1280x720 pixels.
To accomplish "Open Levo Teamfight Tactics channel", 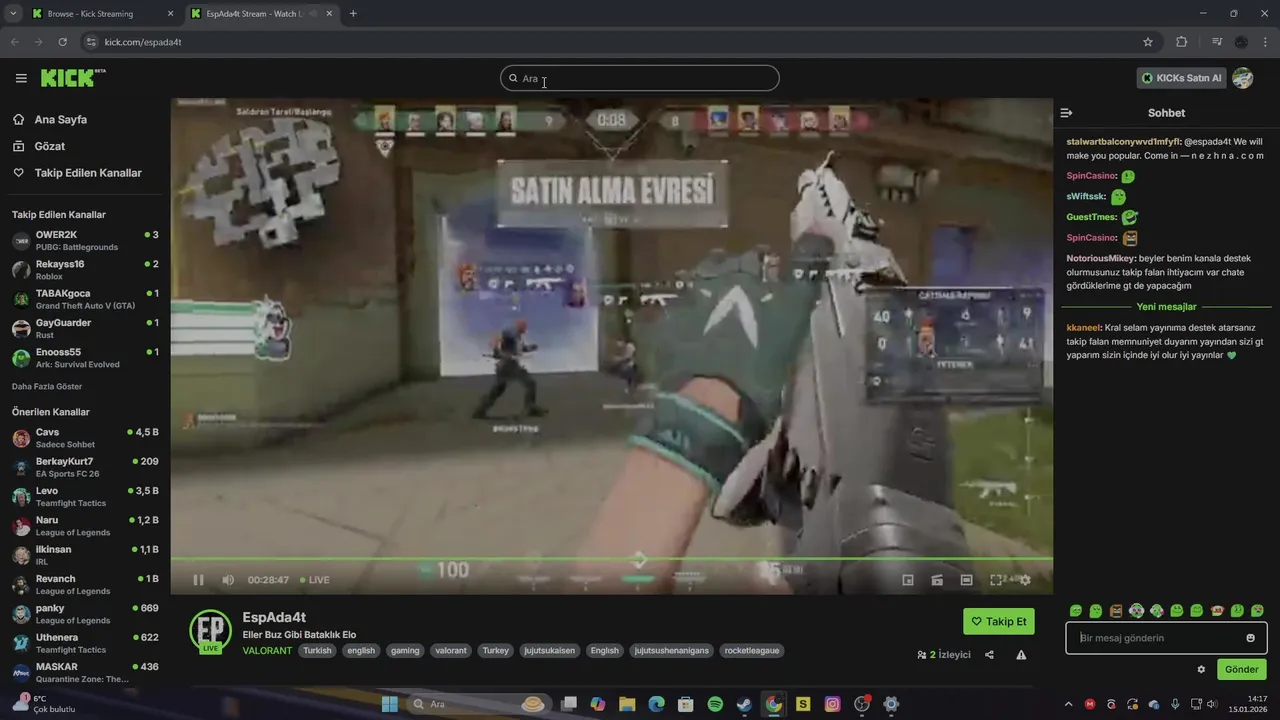I will pos(85,497).
